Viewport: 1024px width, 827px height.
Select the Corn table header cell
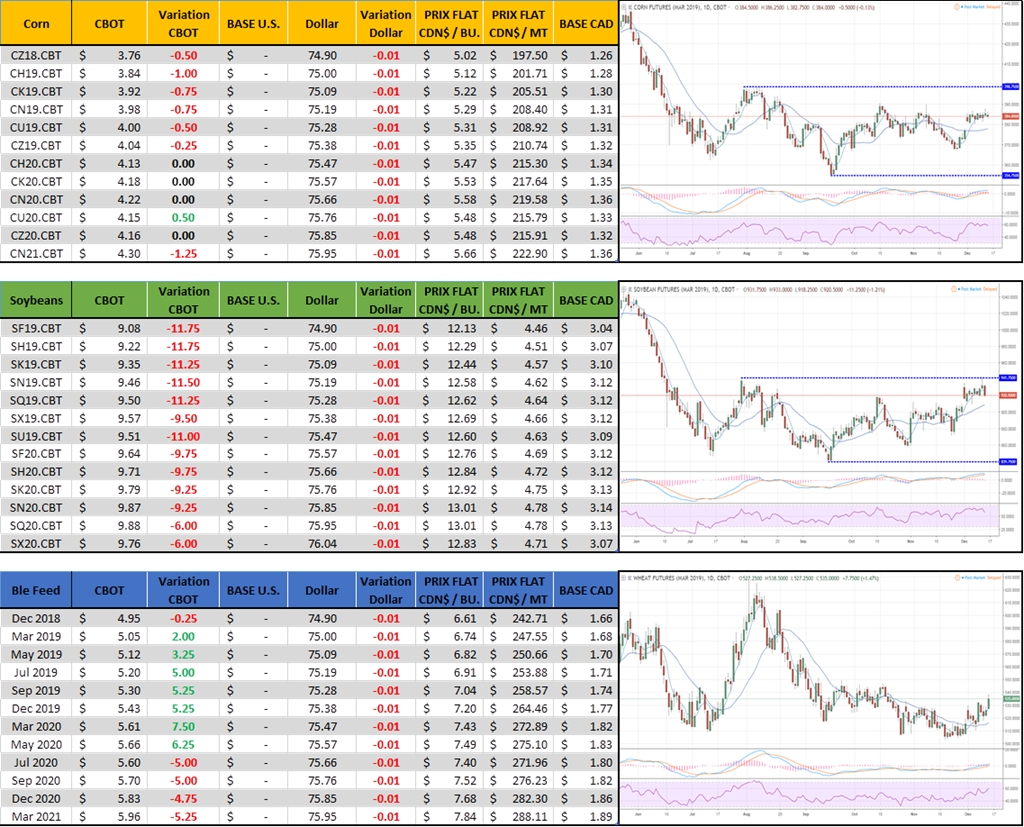pyautogui.click(x=36, y=23)
